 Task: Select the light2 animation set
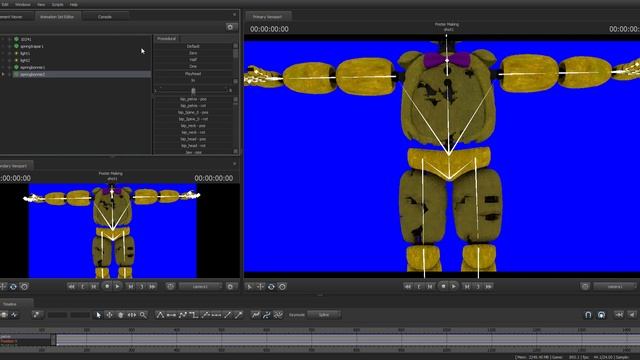coord(25,60)
